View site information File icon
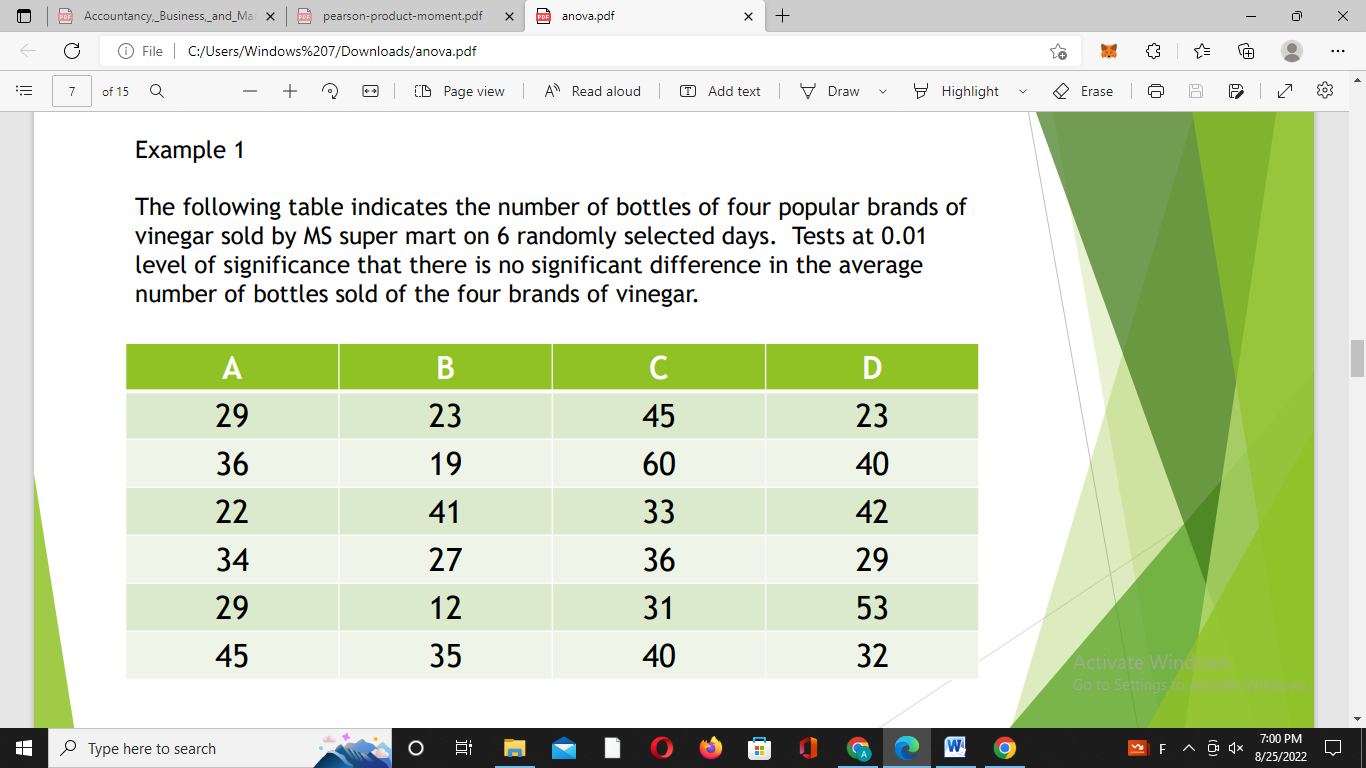Screen dimensions: 1366x768 point(140,51)
